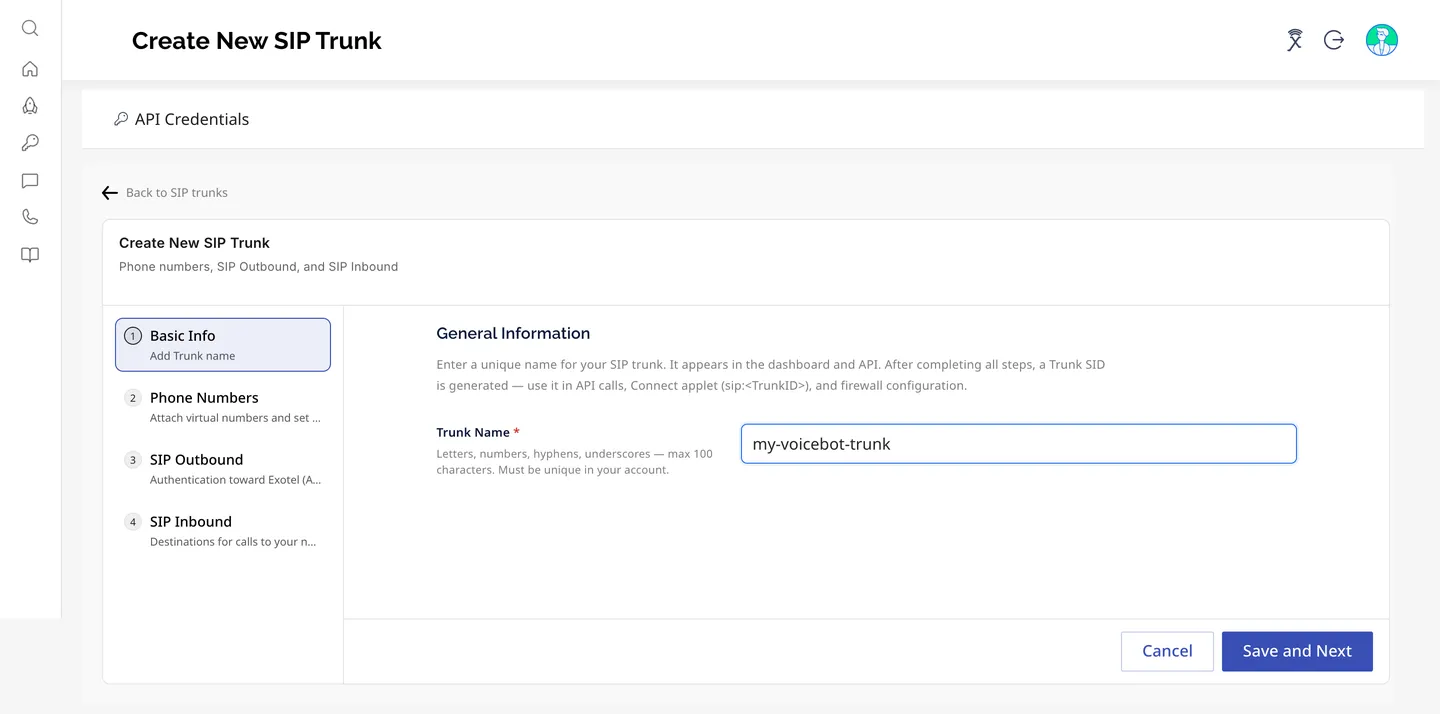This screenshot has width=1440, height=714.
Task: Open the phone icon in sidebar
Action: [x=30, y=217]
